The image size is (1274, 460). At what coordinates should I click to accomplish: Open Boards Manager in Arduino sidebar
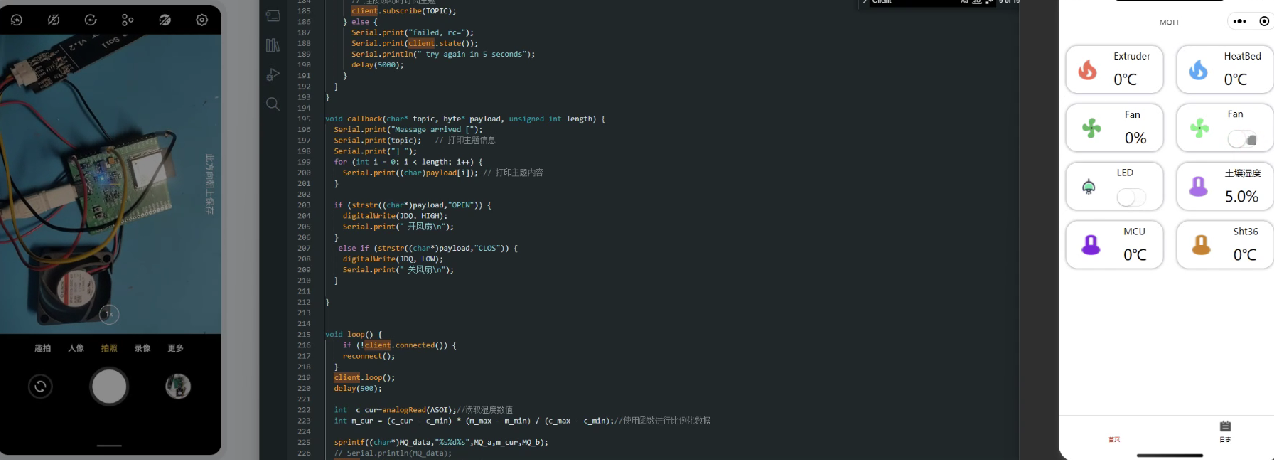coord(272,17)
